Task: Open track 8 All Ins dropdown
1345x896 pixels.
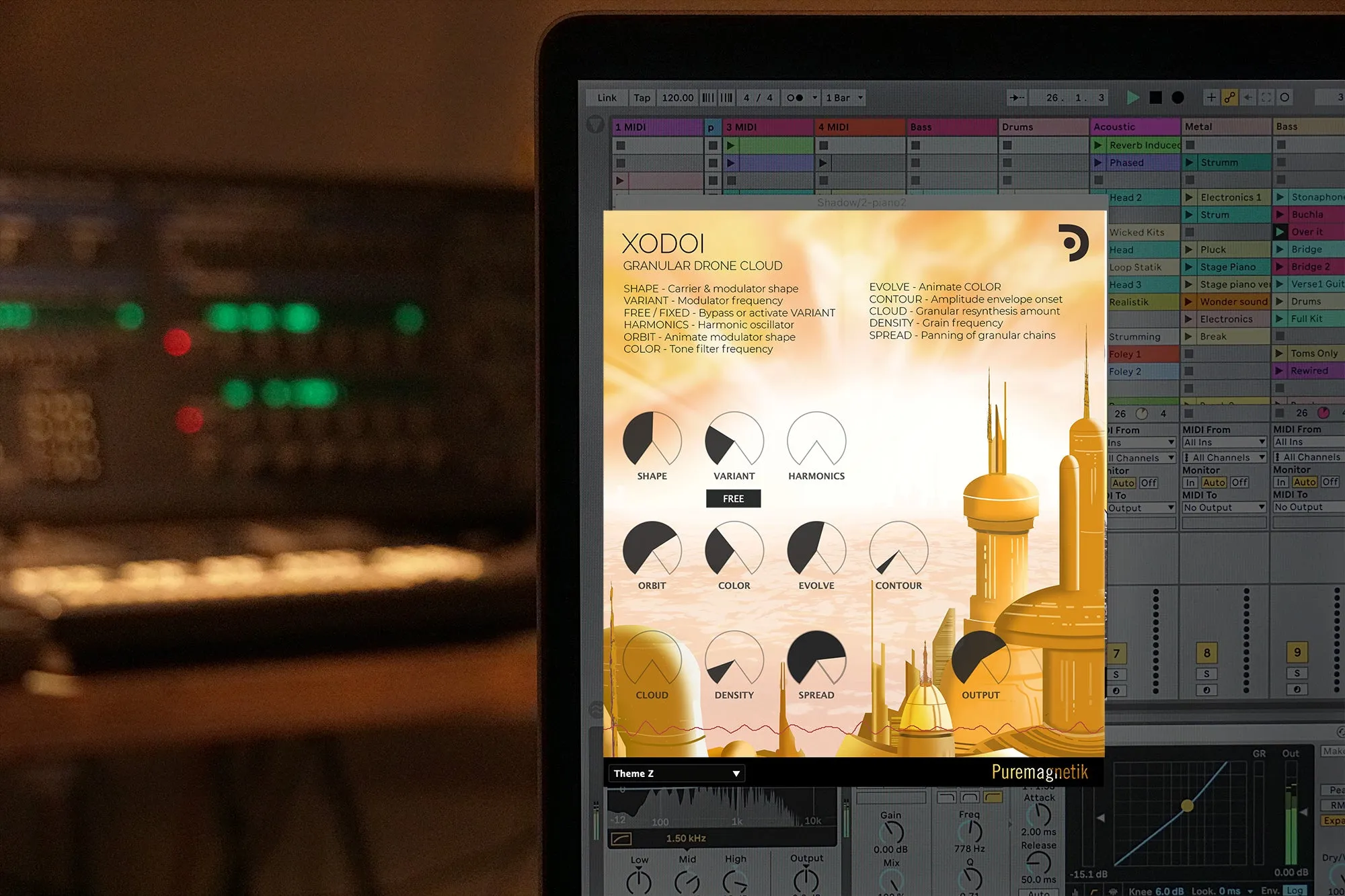Action: pyautogui.click(x=1225, y=442)
